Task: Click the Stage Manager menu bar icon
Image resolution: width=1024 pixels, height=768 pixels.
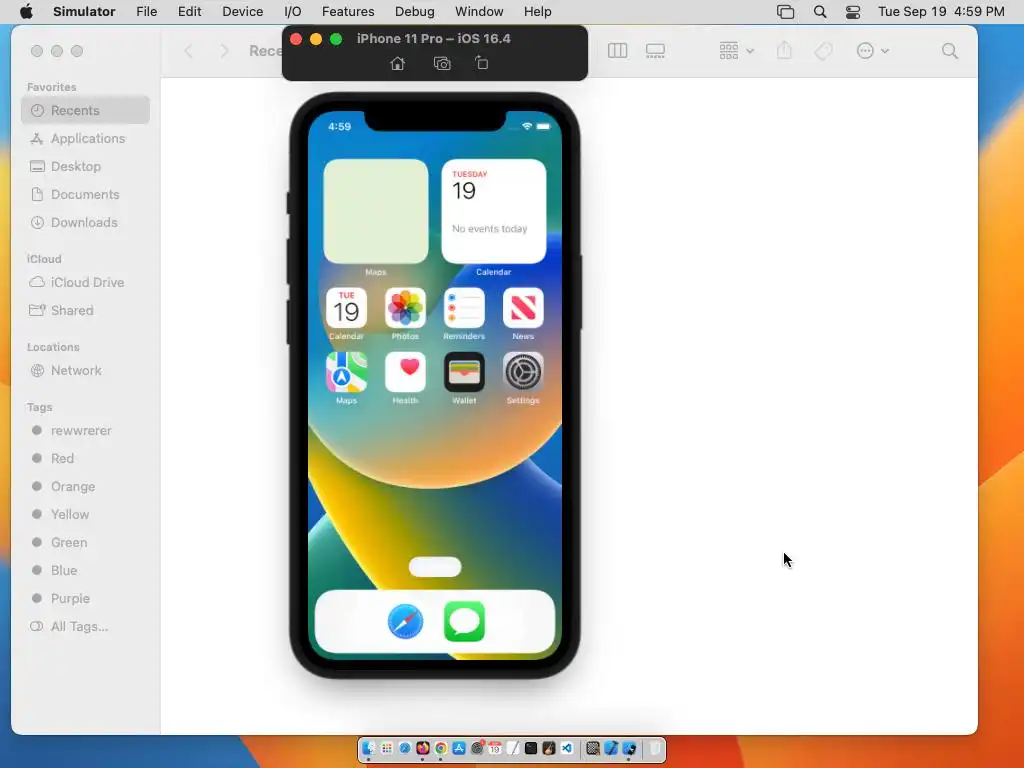Action: (786, 12)
